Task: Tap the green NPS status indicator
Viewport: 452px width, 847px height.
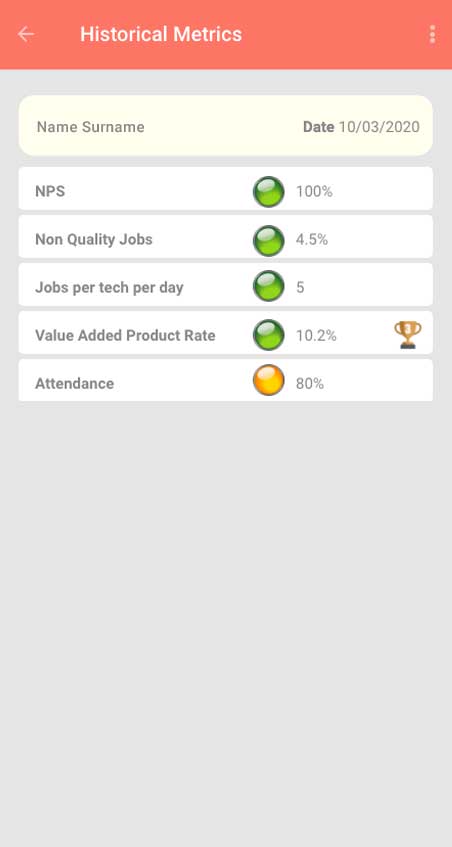Action: 268,191
